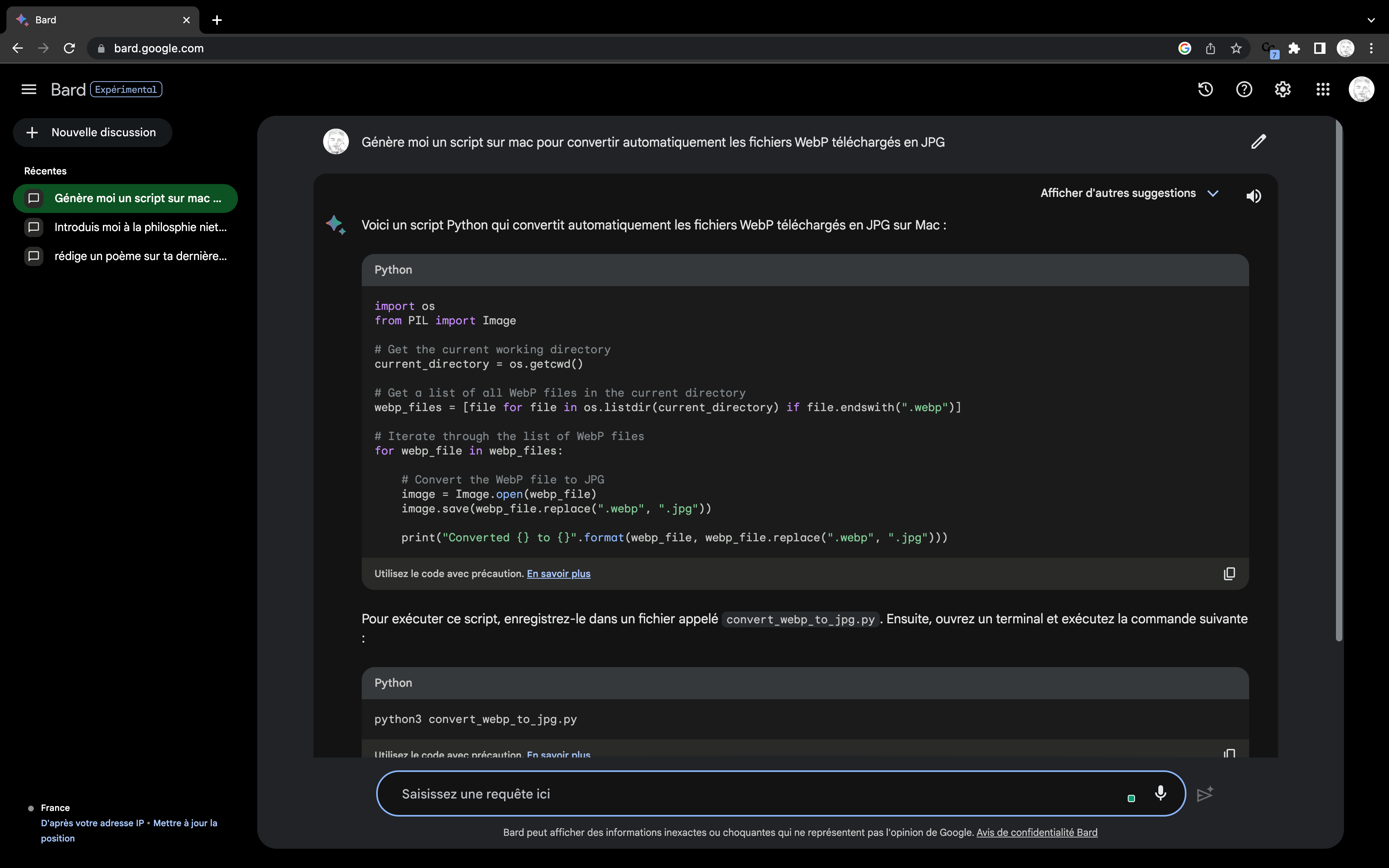Open Bard settings gear icon
1389x868 pixels.
[x=1283, y=89]
